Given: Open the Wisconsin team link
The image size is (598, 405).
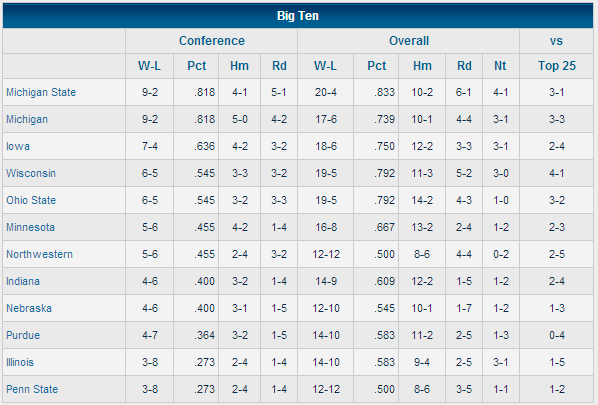Looking at the screenshot, I should click(31, 173).
